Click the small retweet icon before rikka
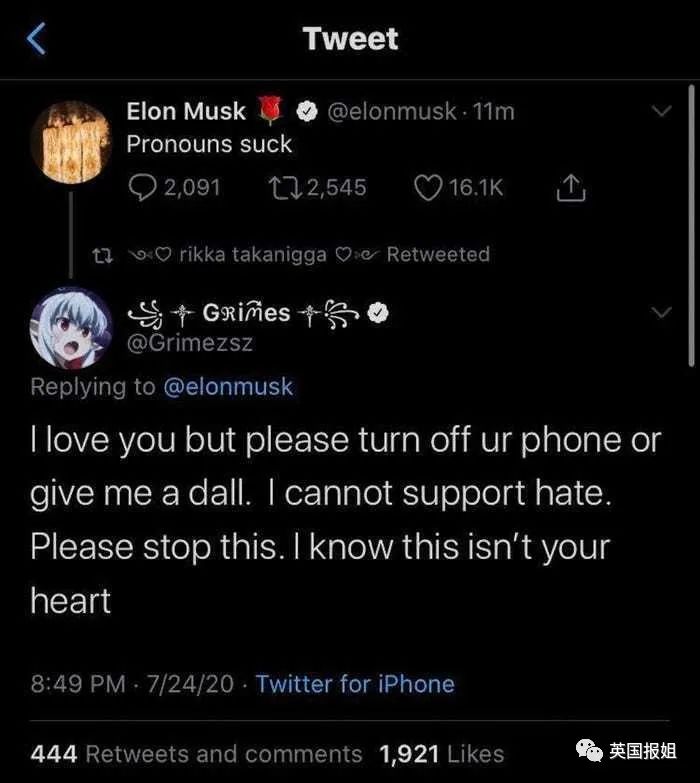The image size is (700, 783). click(100, 255)
